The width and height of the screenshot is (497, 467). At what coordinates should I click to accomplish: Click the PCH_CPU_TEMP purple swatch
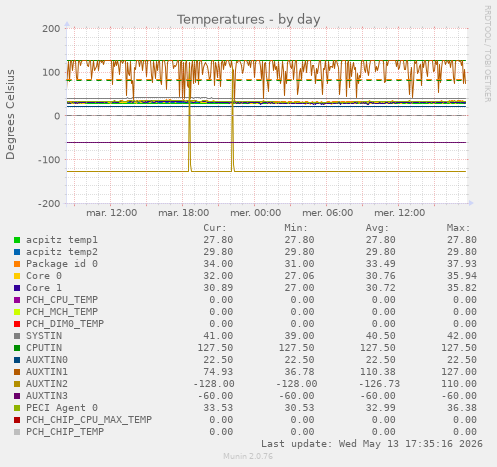tap(17, 300)
